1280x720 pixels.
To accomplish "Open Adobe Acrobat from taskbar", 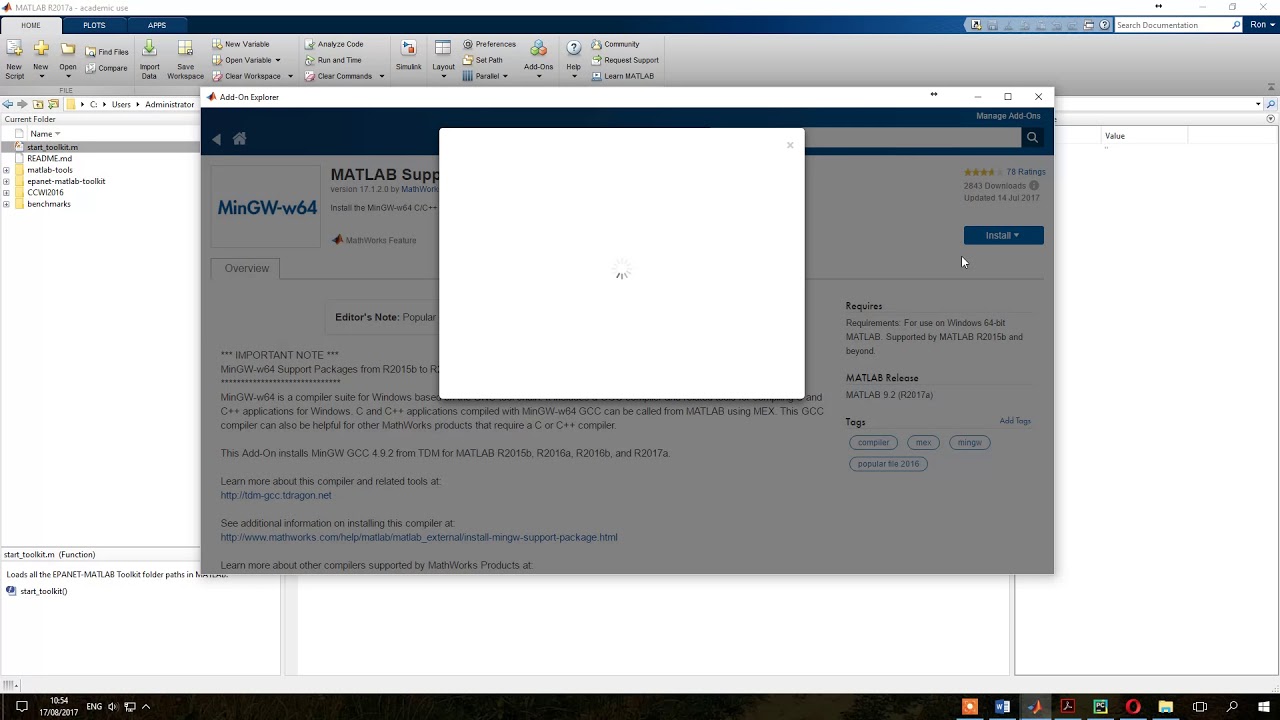I will [1067, 707].
